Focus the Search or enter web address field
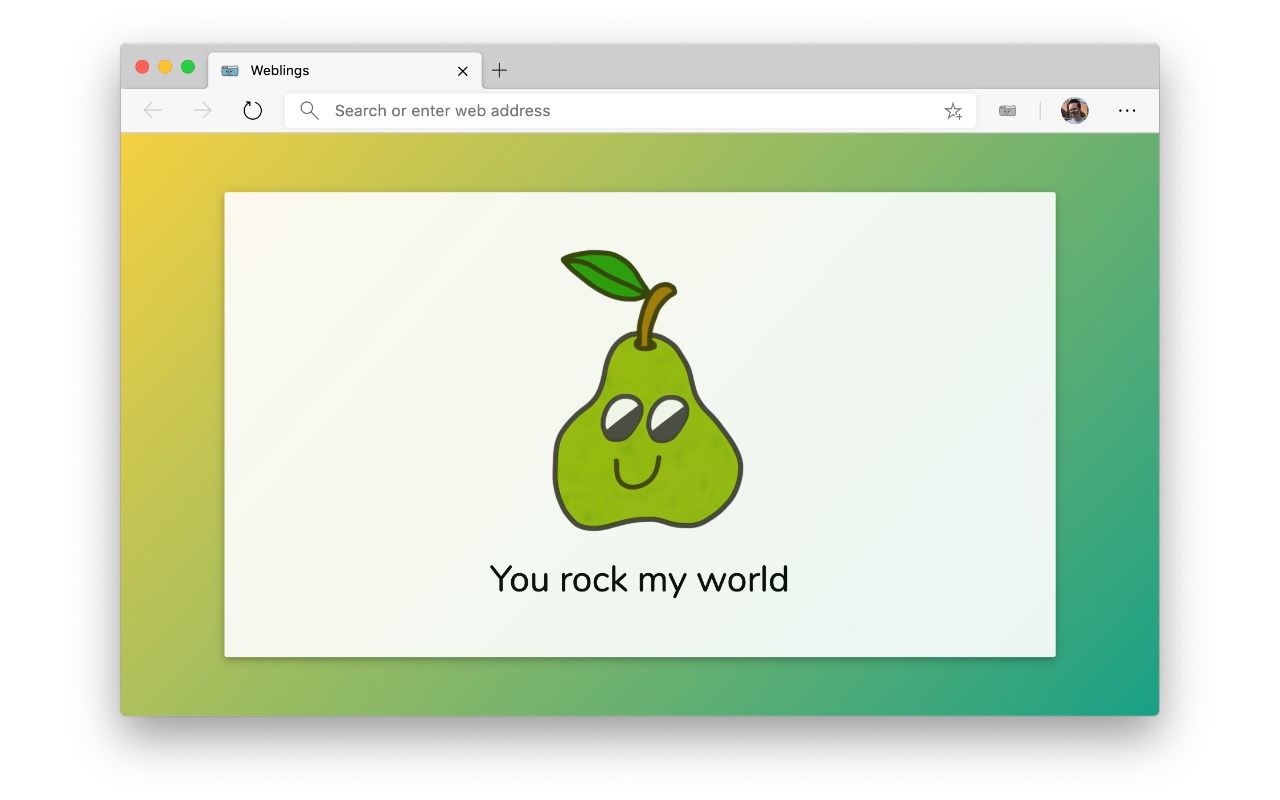The image size is (1280, 800). point(630,111)
